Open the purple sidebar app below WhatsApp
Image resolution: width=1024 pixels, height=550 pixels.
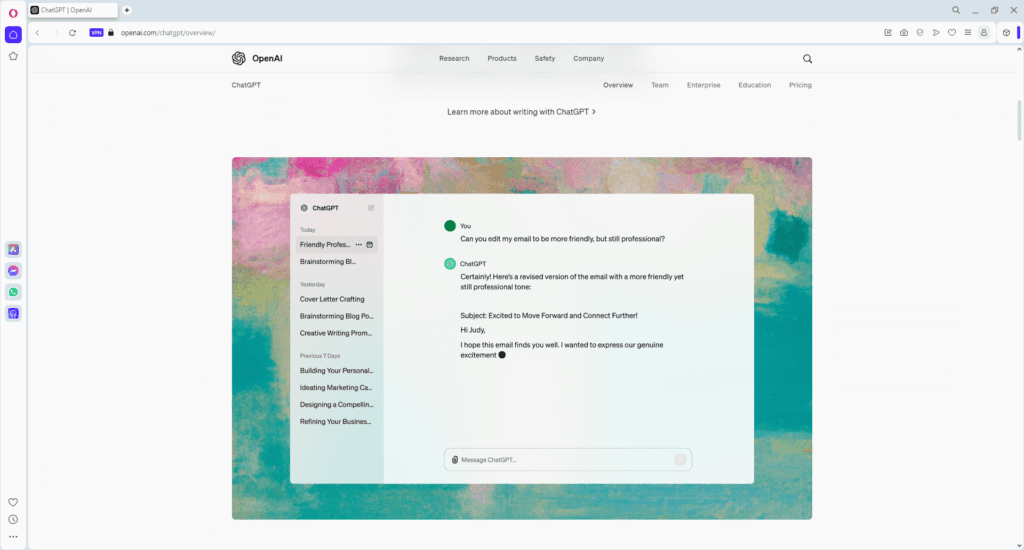pyautogui.click(x=13, y=314)
